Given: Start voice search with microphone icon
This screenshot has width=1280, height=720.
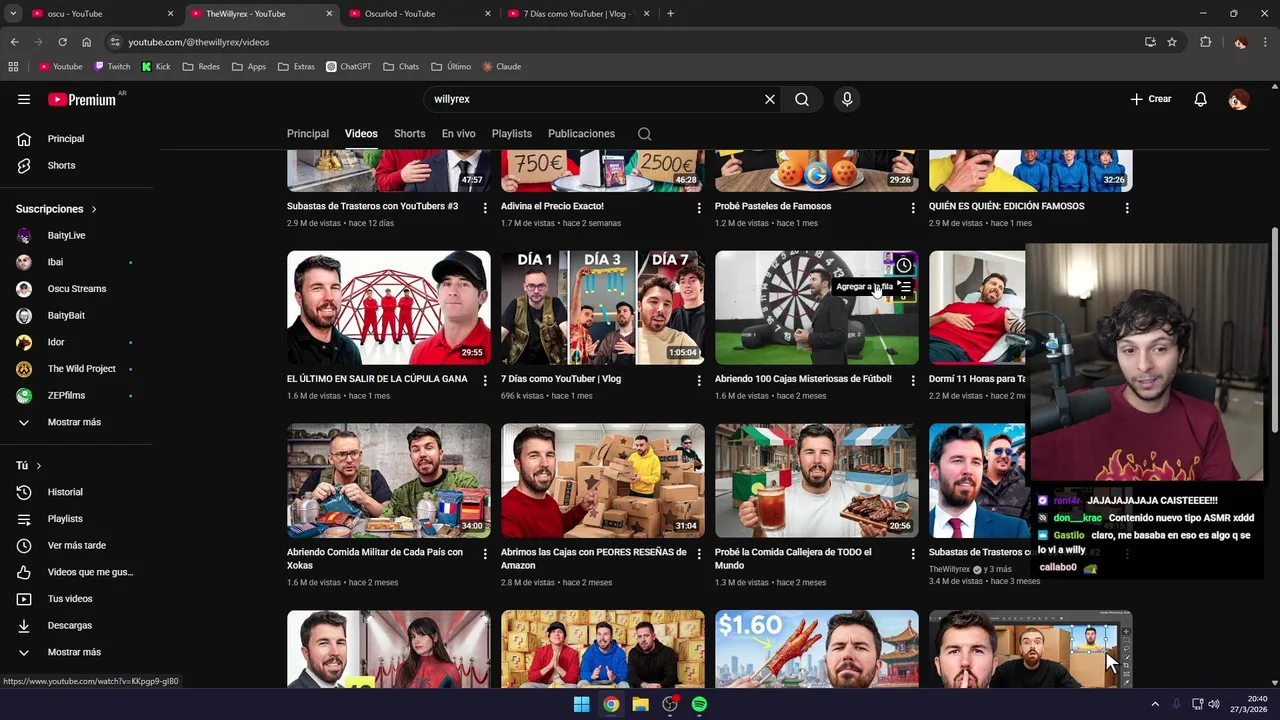Looking at the screenshot, I should coord(847,99).
